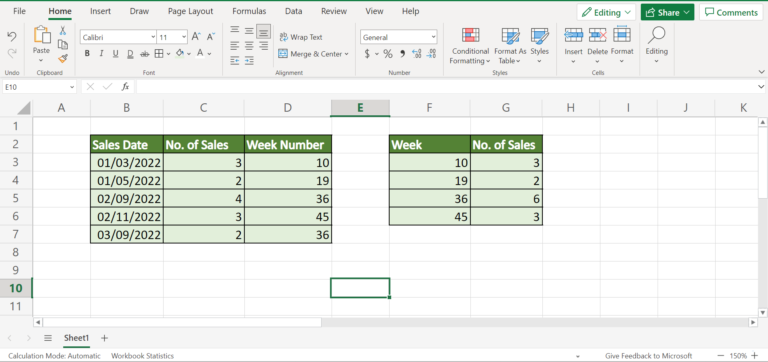Click Format cells icon
The width and height of the screenshot is (768, 362).
[622, 35]
